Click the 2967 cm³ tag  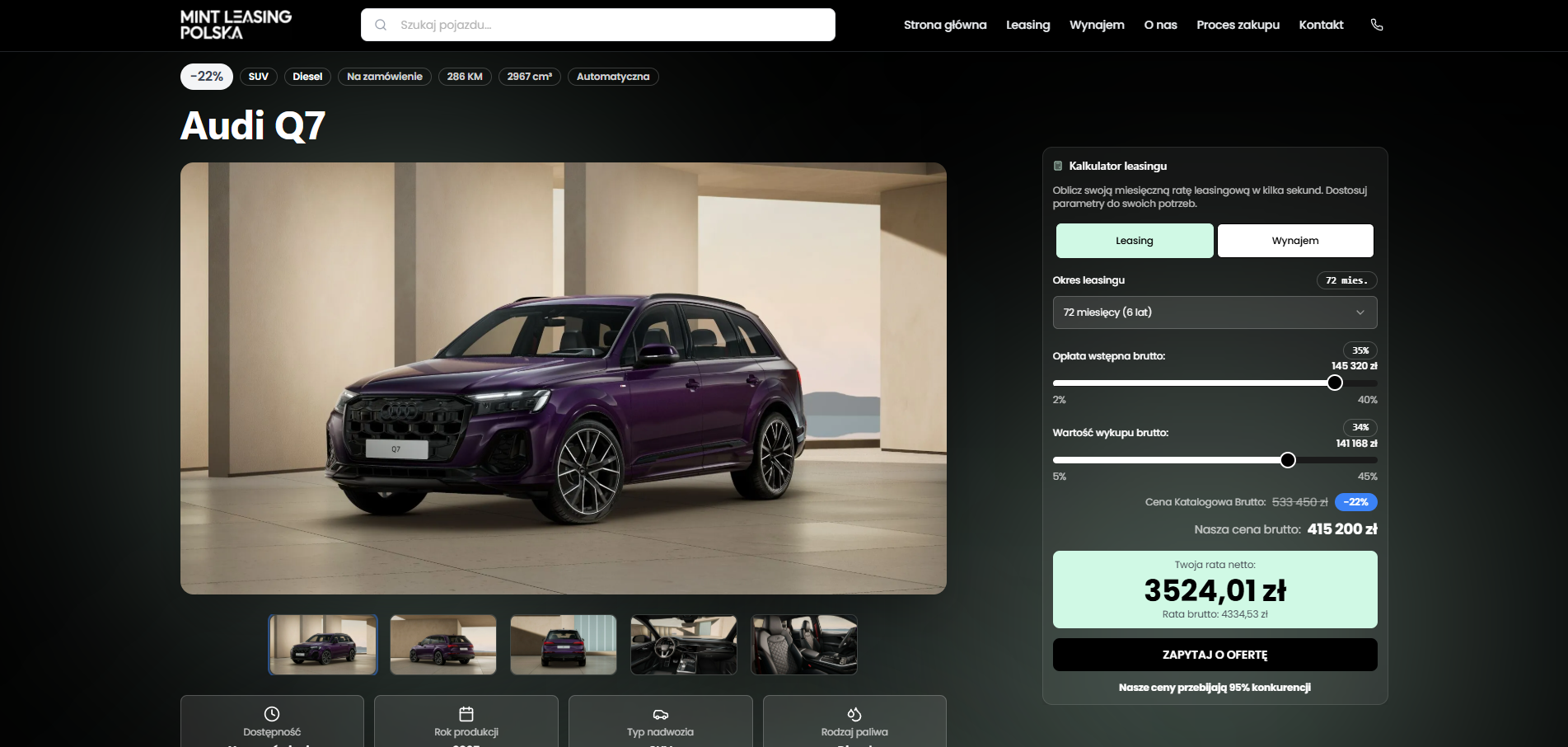coord(530,77)
